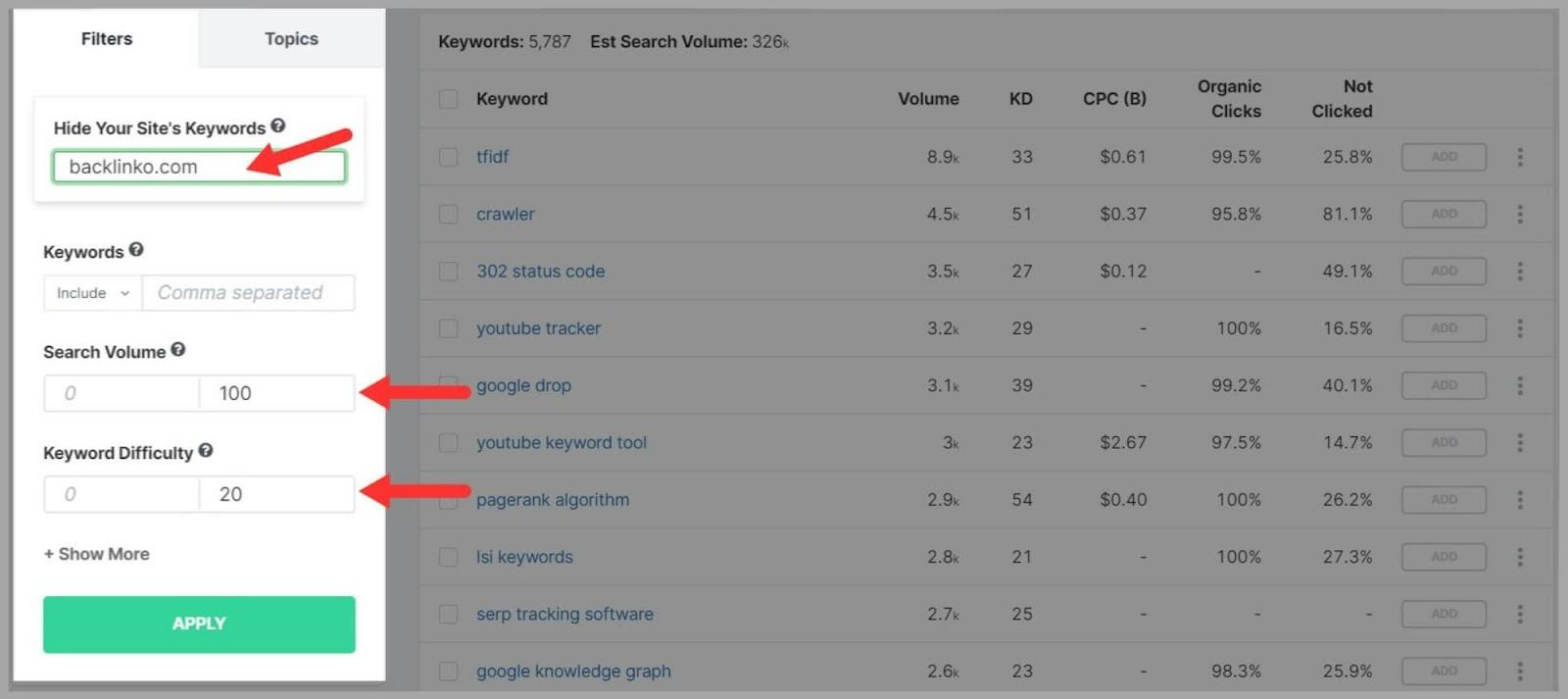This screenshot has width=1568, height=699.
Task: Switch to the Topics tab
Action: [291, 39]
